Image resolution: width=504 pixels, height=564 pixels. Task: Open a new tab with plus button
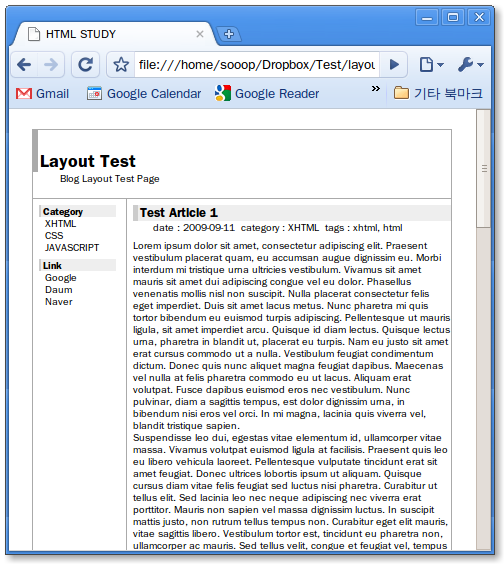pos(229,34)
